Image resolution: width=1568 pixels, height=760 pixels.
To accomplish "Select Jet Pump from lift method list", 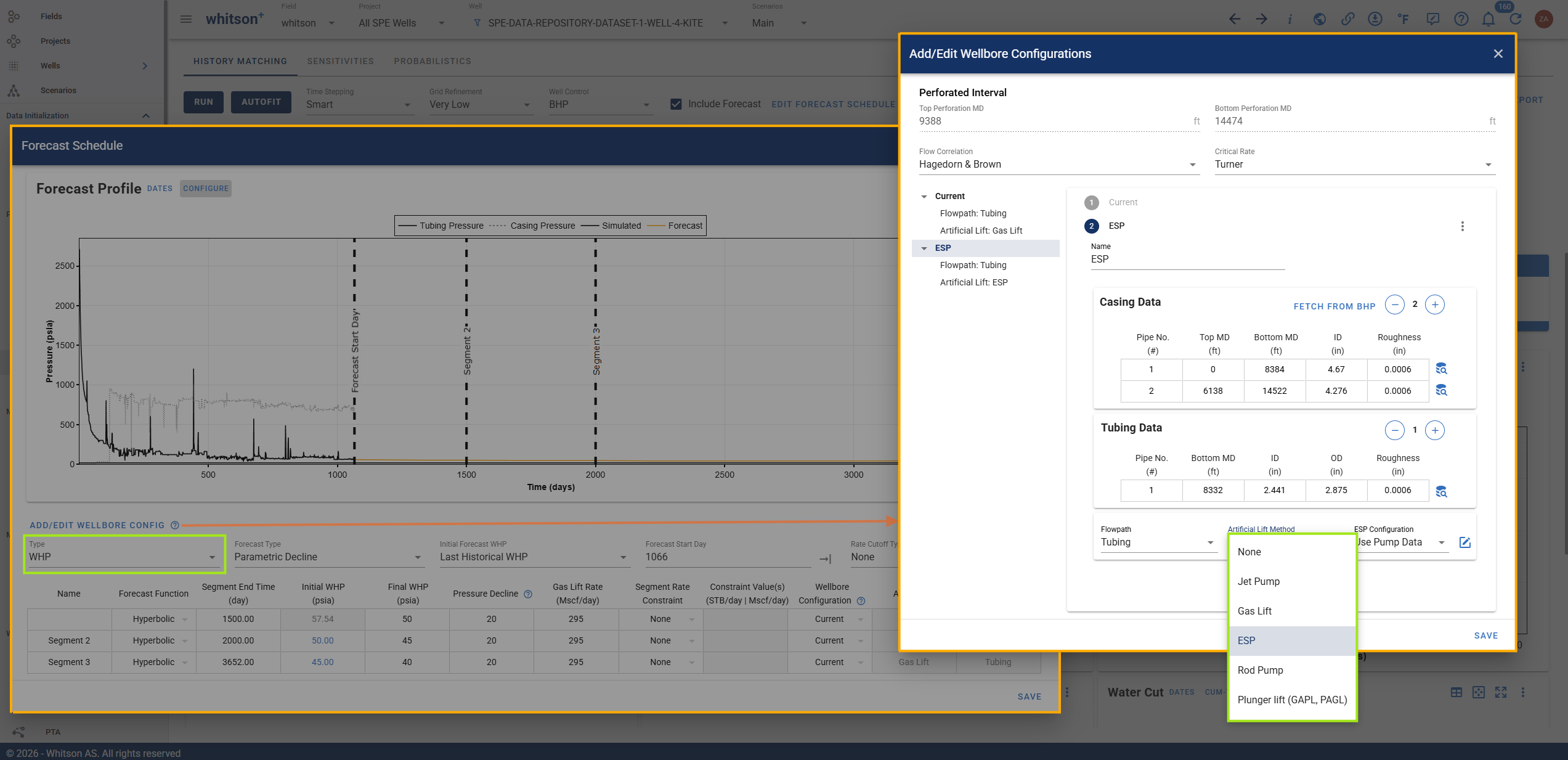I will pos(1292,581).
